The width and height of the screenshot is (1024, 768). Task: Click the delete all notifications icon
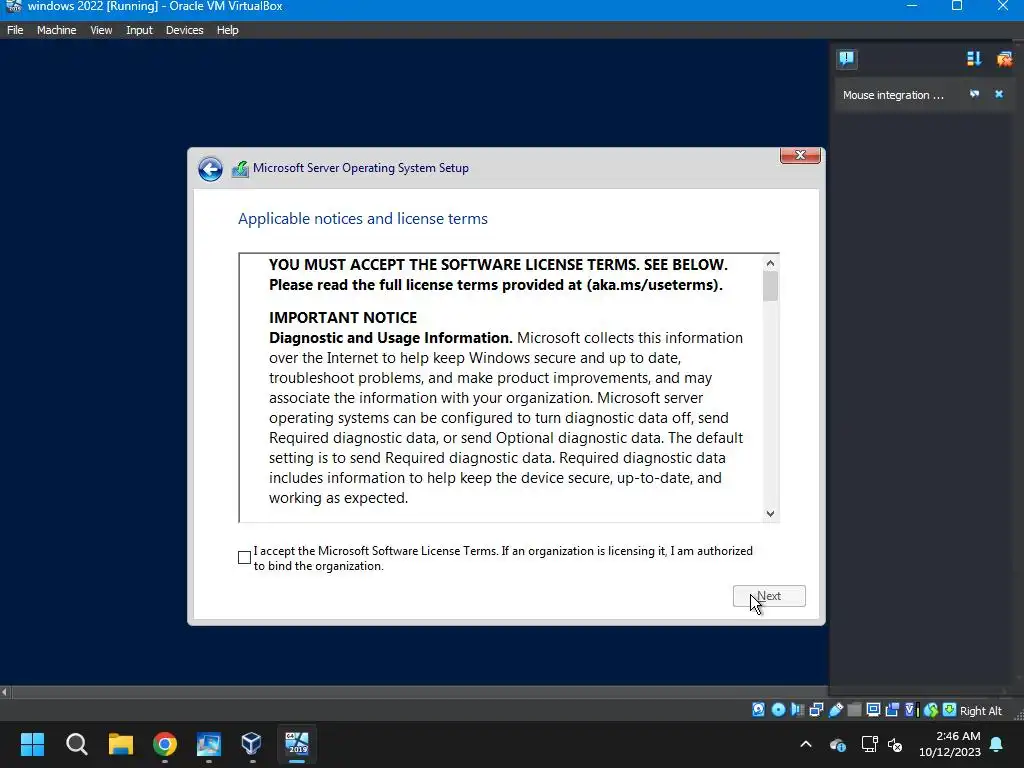point(1004,59)
